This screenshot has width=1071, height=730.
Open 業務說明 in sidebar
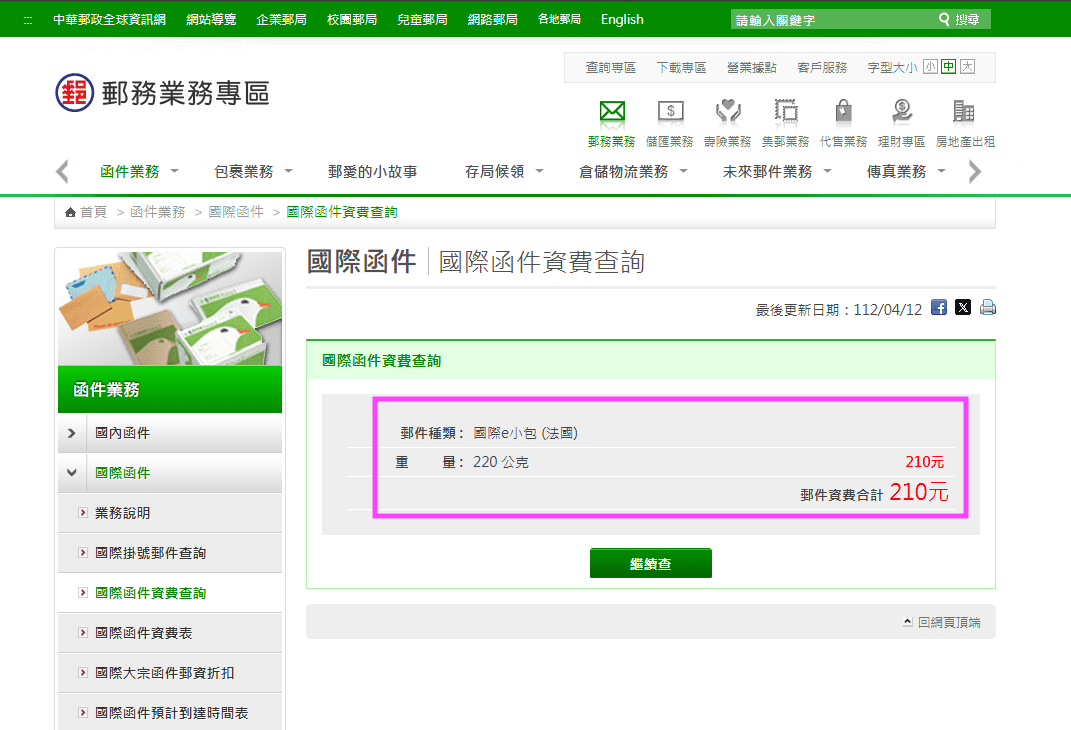pos(122,513)
